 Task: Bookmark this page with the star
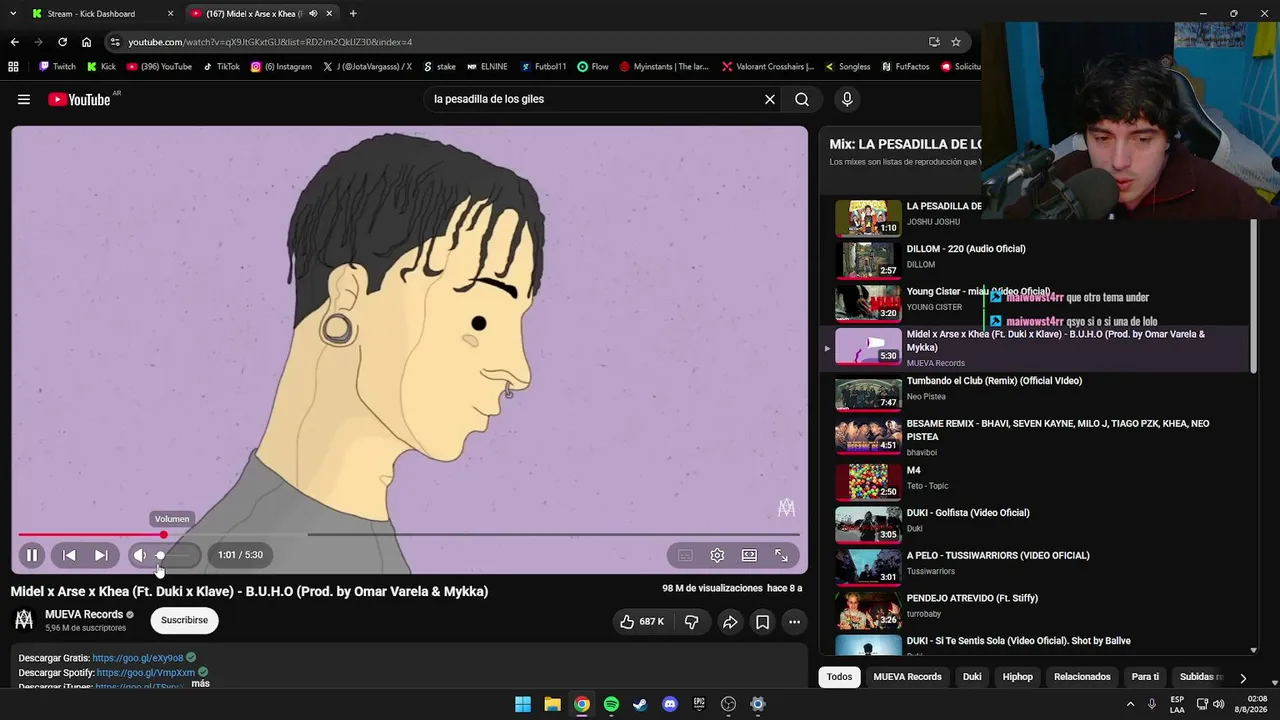(956, 42)
